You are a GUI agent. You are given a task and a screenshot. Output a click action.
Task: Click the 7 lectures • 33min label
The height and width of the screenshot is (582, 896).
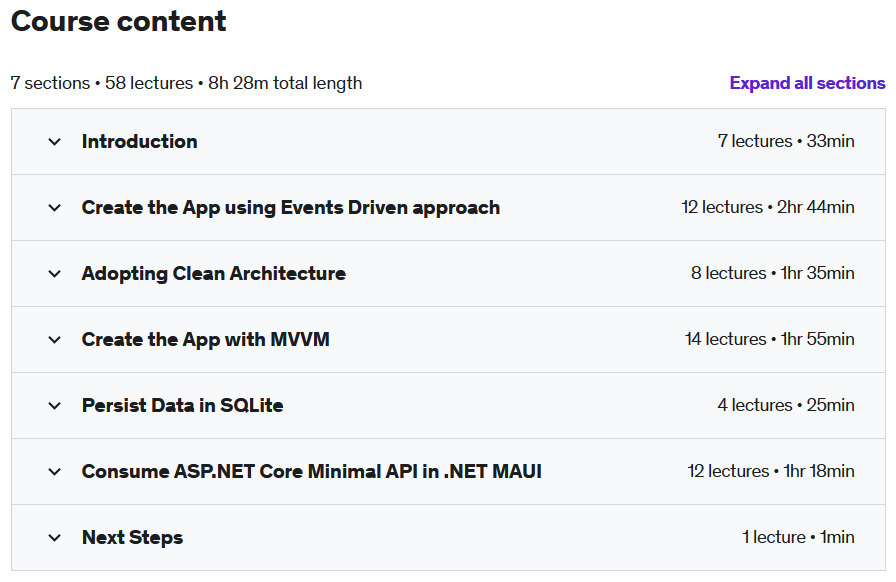coord(786,141)
